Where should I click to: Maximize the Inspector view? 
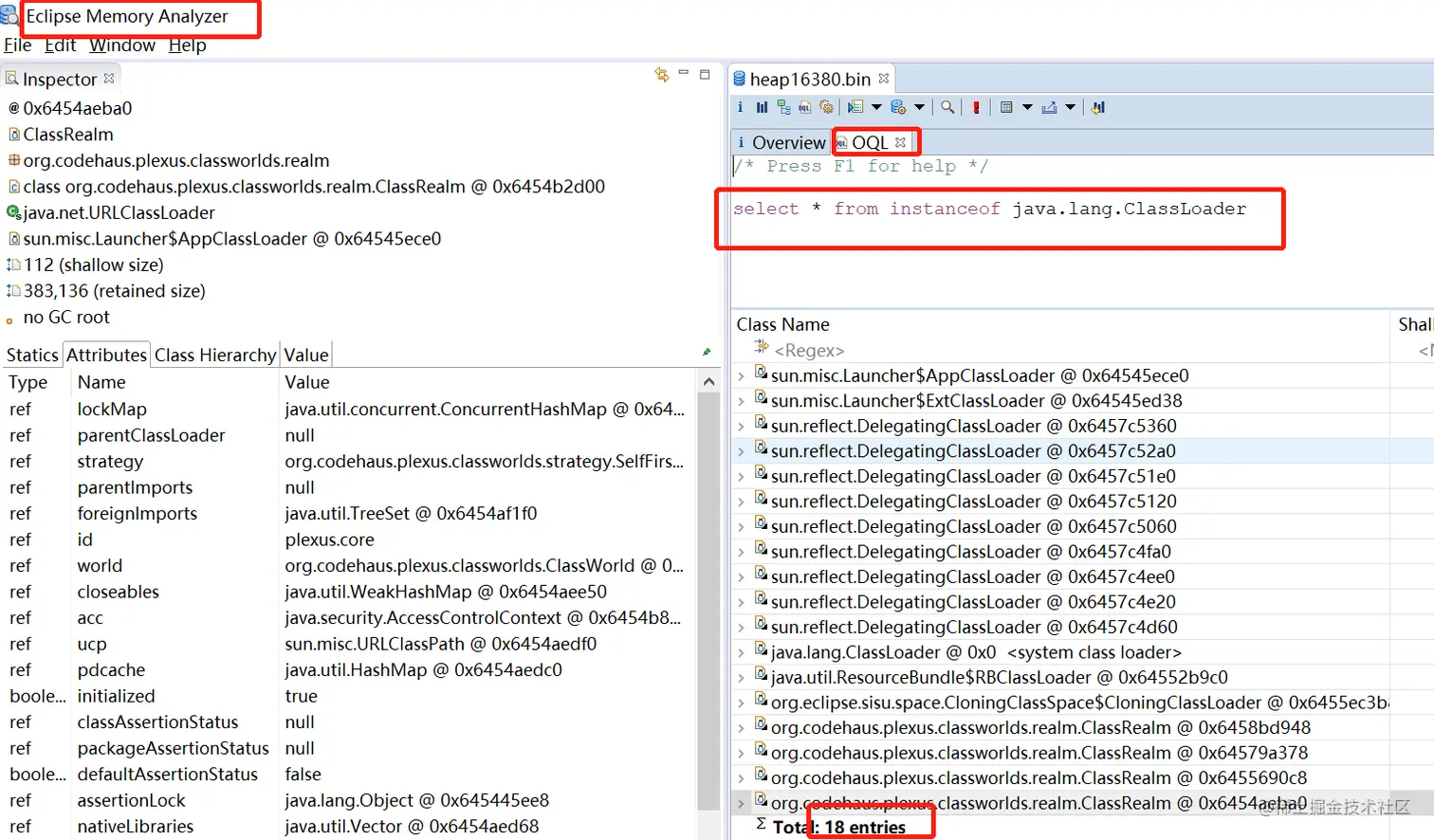click(705, 74)
